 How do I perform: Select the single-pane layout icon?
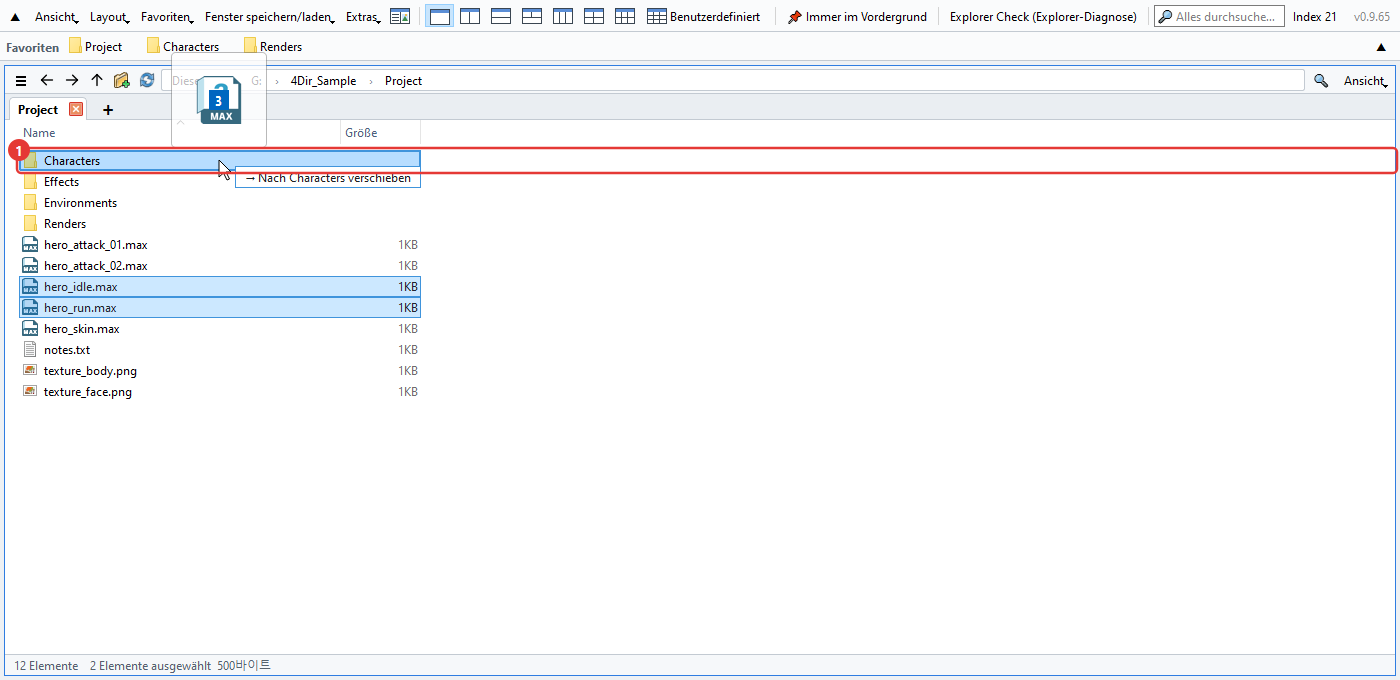tap(439, 16)
